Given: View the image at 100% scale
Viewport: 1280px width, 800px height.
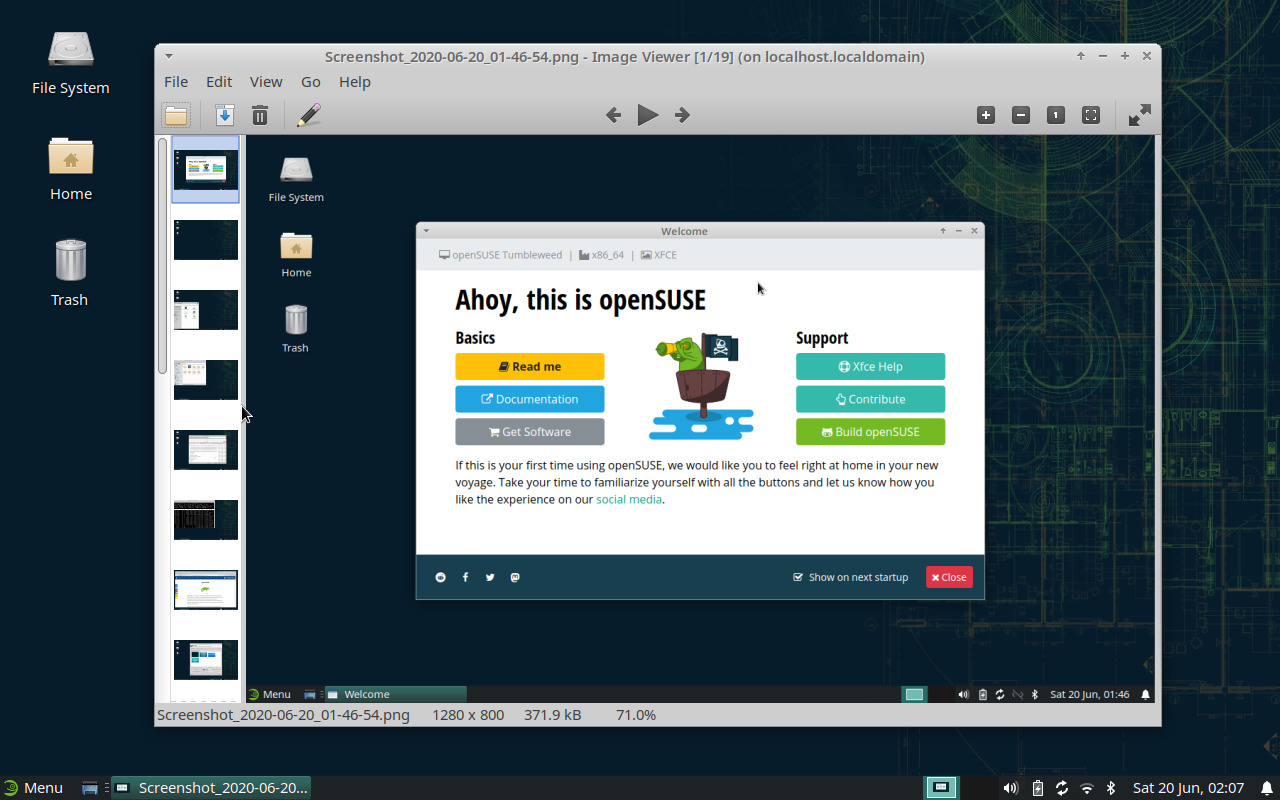Looking at the screenshot, I should click(x=1055, y=114).
